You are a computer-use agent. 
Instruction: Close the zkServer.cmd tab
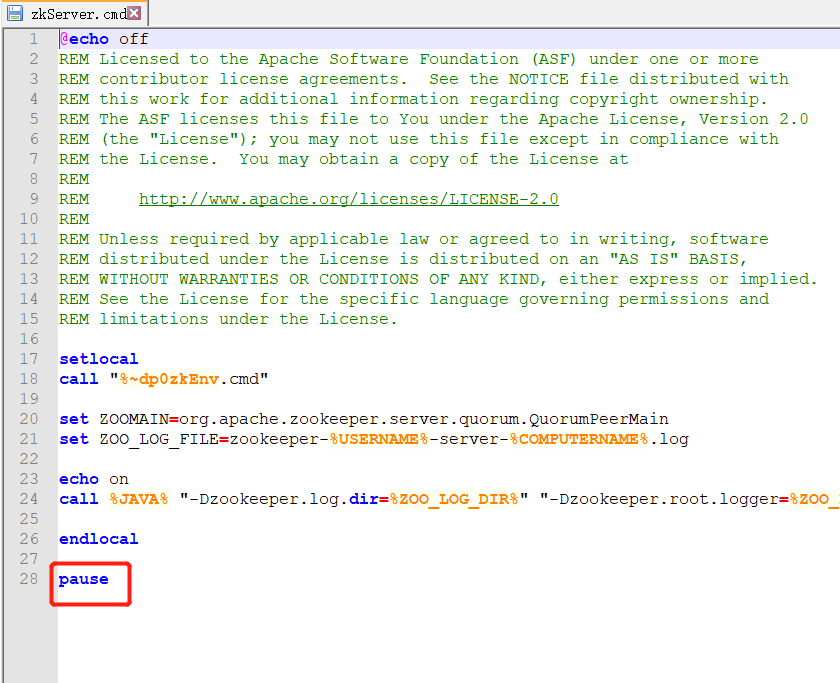[134, 14]
